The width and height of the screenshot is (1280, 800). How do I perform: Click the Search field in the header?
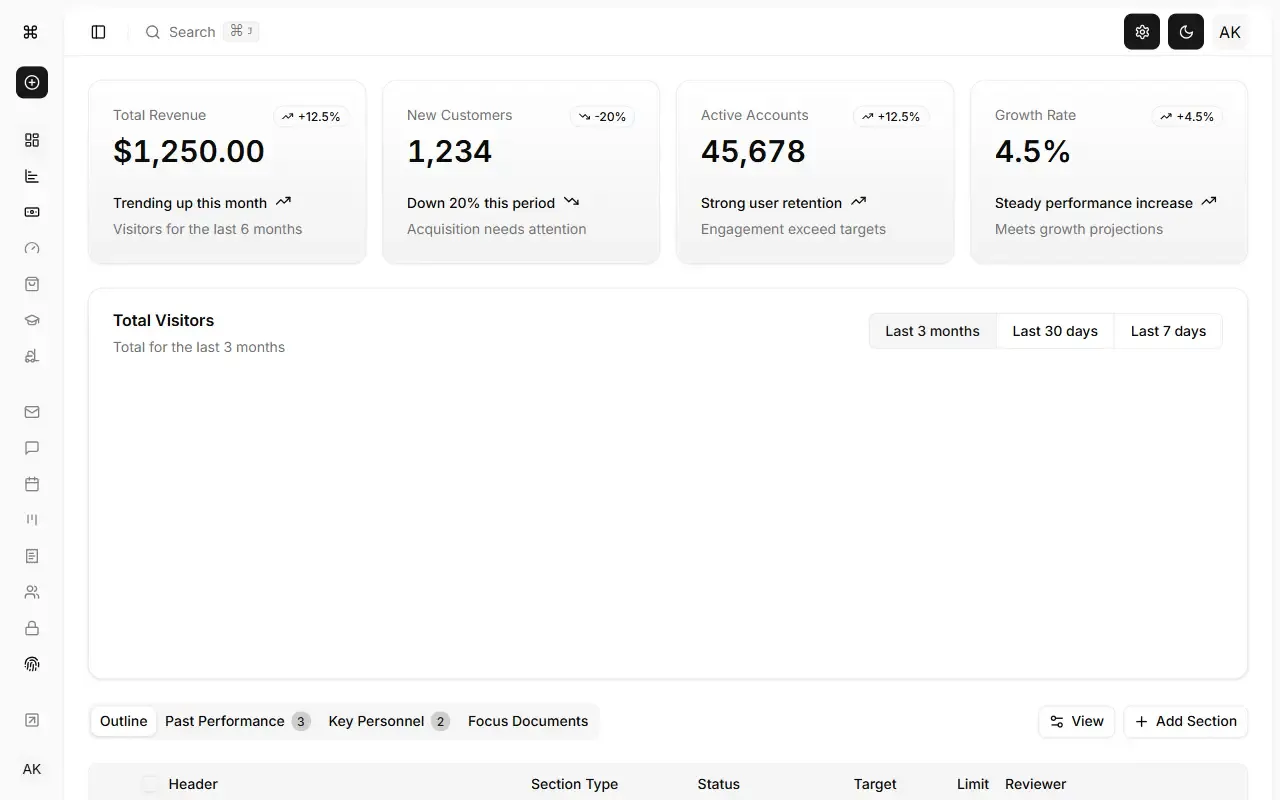click(202, 32)
